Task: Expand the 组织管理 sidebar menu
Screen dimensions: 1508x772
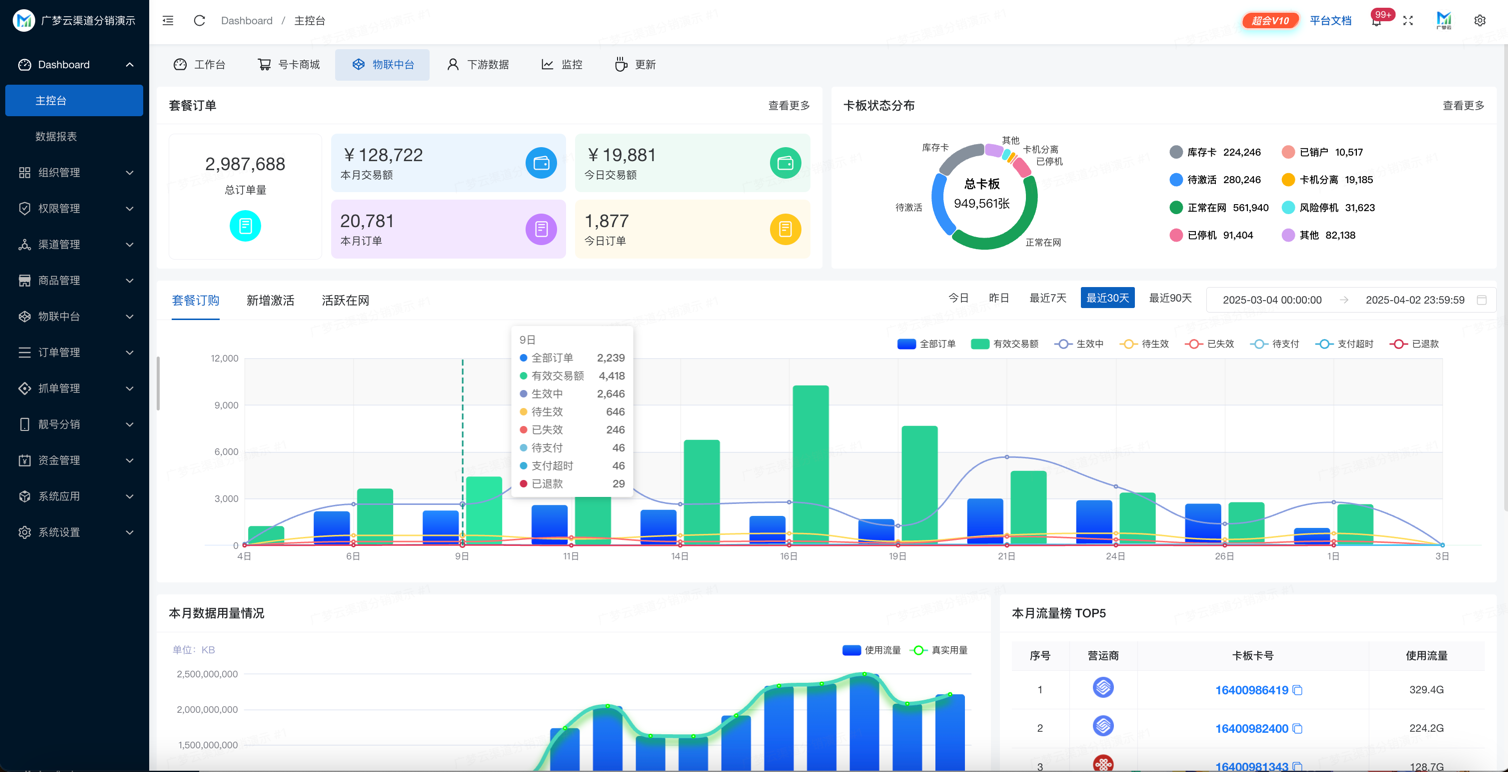Action: click(x=75, y=172)
